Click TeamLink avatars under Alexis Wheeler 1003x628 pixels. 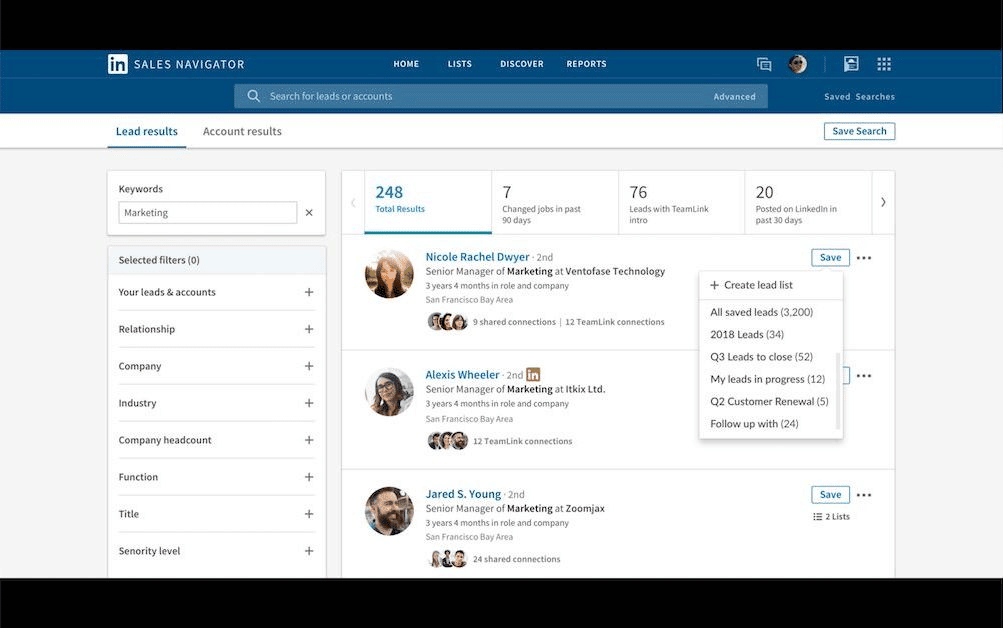tap(447, 441)
